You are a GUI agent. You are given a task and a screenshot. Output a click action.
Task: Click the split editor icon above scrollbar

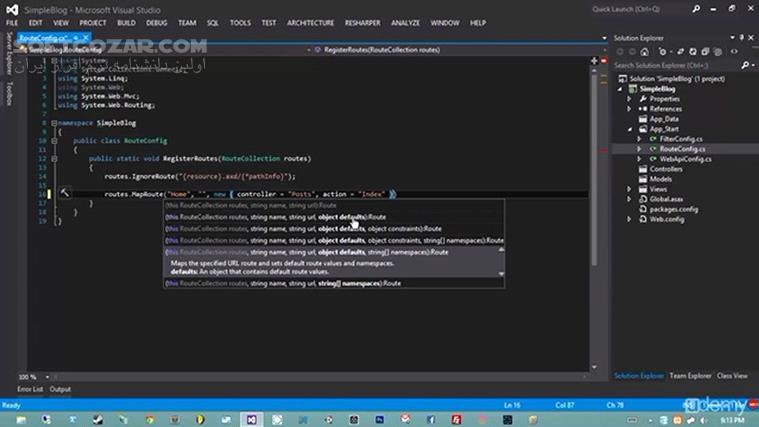coord(594,61)
